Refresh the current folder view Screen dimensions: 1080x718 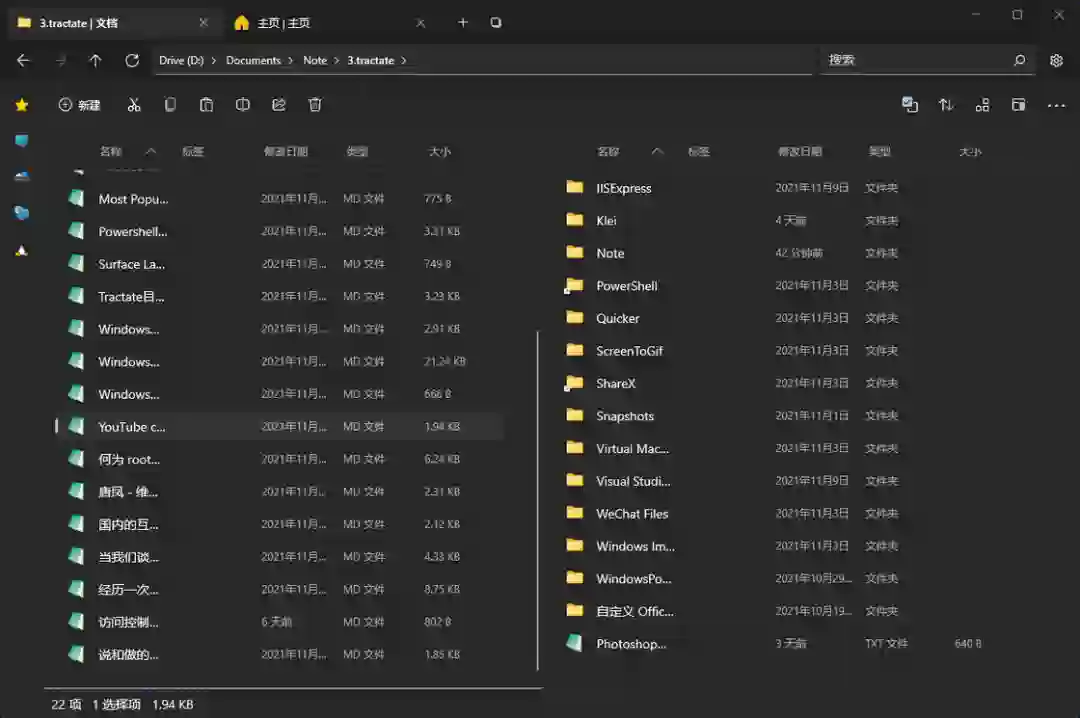pyautogui.click(x=132, y=61)
